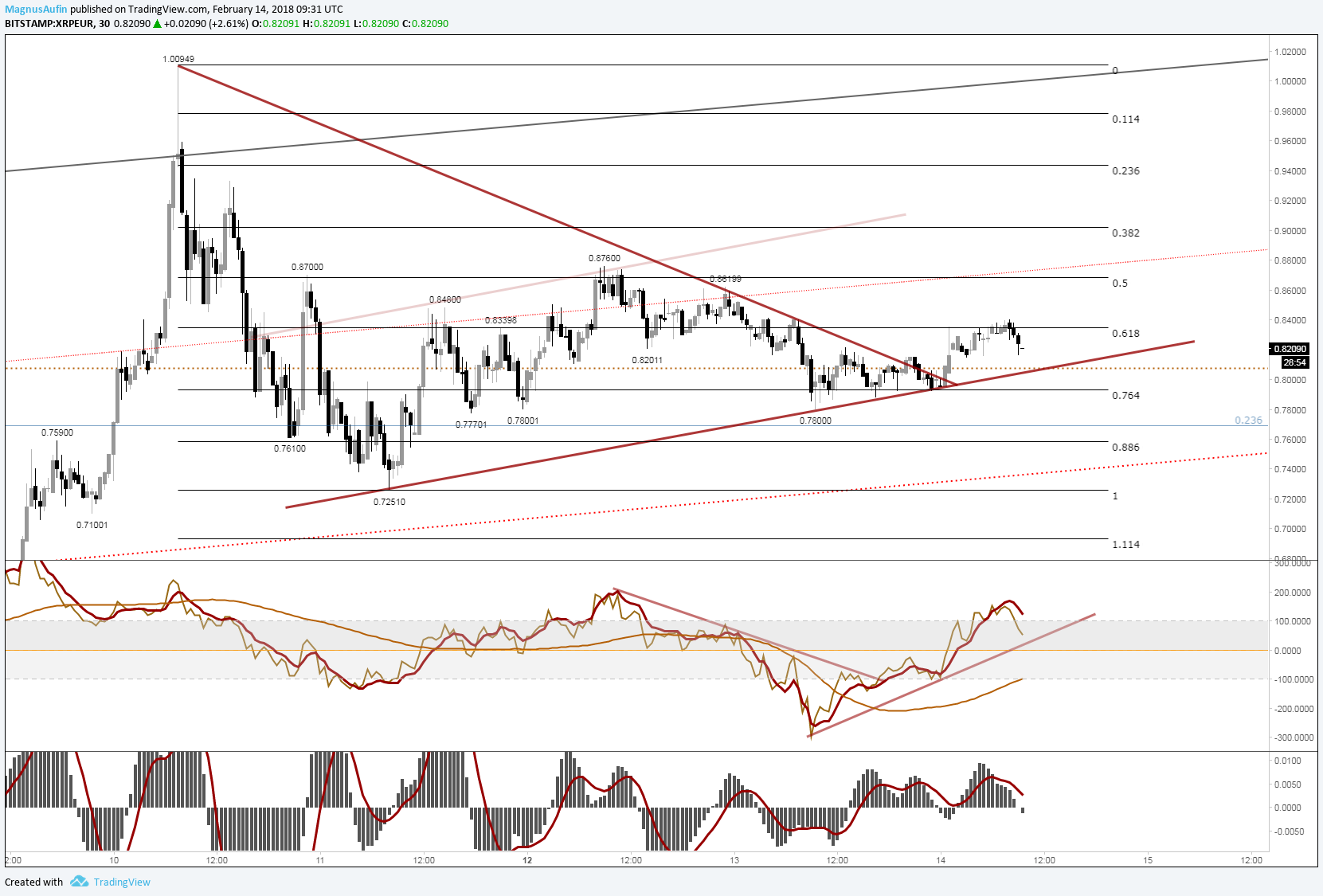Open the MagnusAufin author link
This screenshot has height=896, width=1323.
[x=36, y=9]
